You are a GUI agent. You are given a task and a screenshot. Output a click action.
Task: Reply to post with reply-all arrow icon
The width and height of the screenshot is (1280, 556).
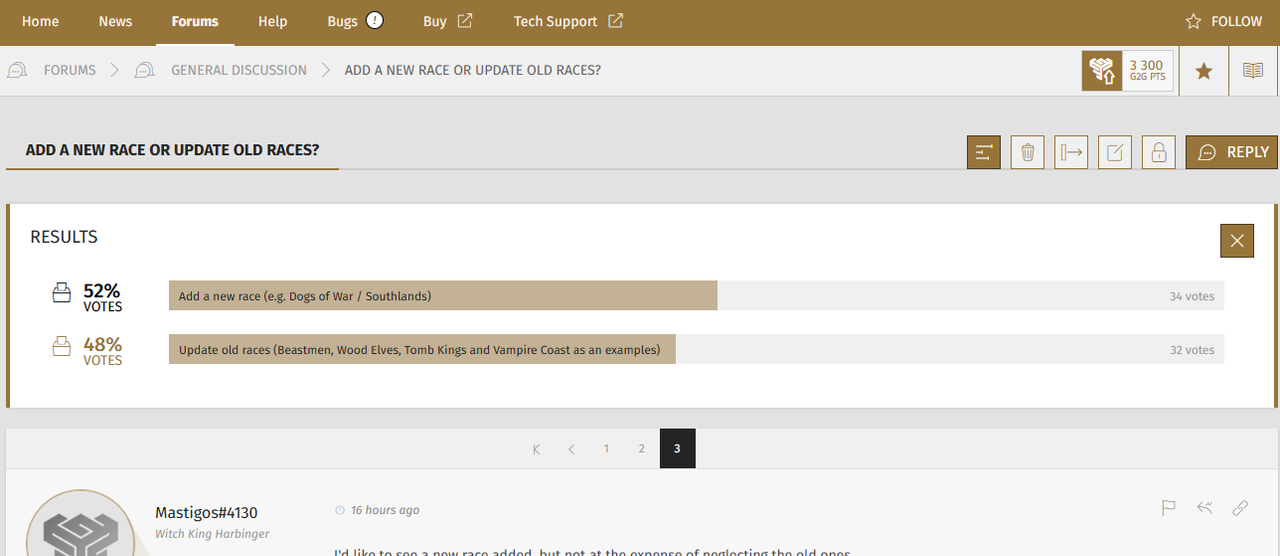coord(1205,508)
